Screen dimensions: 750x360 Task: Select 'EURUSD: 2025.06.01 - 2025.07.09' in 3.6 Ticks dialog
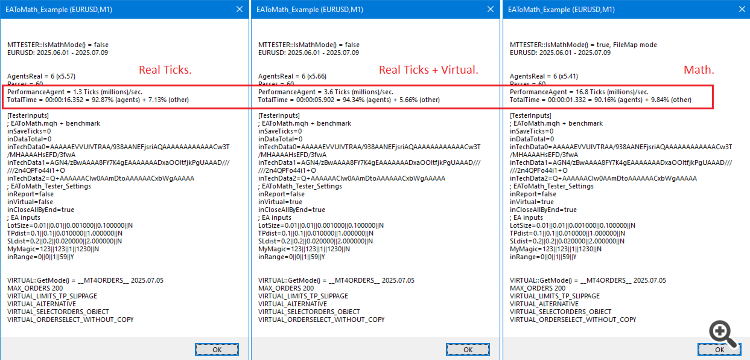coord(309,52)
